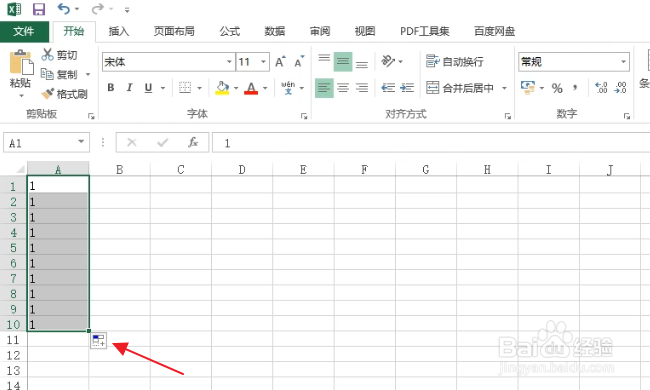This screenshot has width=650, height=390.
Task: Click the increase indent icon
Action: tap(407, 88)
